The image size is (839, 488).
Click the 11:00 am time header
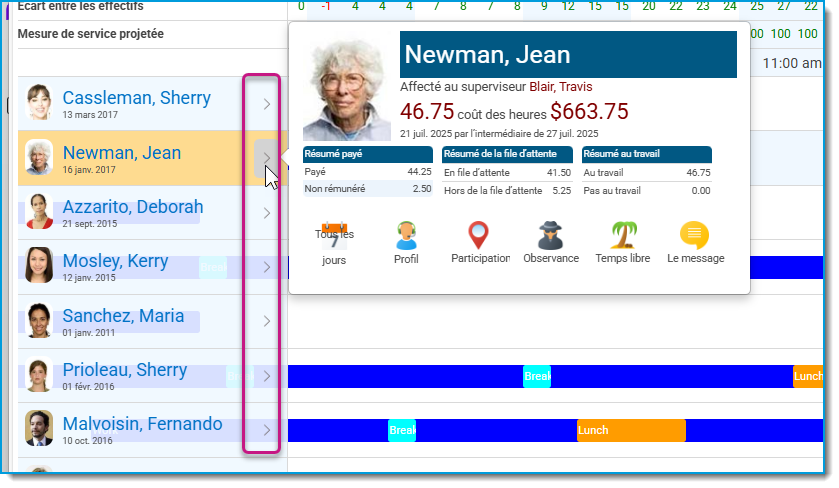(x=792, y=63)
